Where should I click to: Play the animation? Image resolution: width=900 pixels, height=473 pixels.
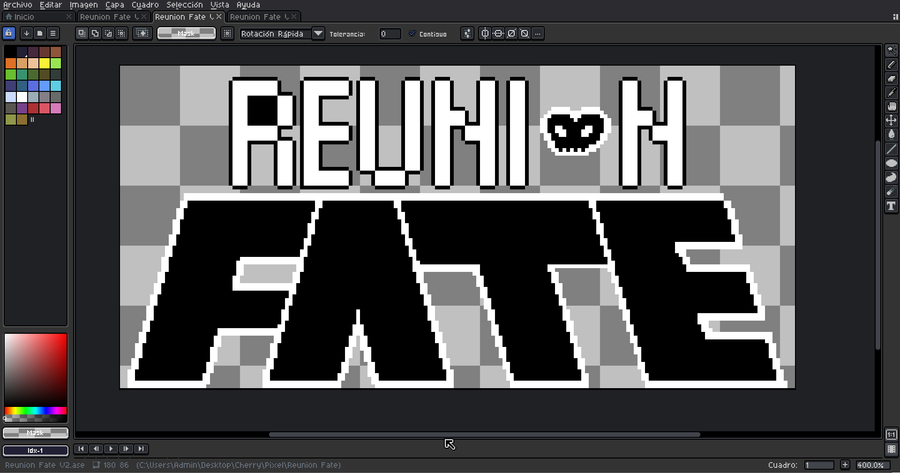tap(111, 449)
